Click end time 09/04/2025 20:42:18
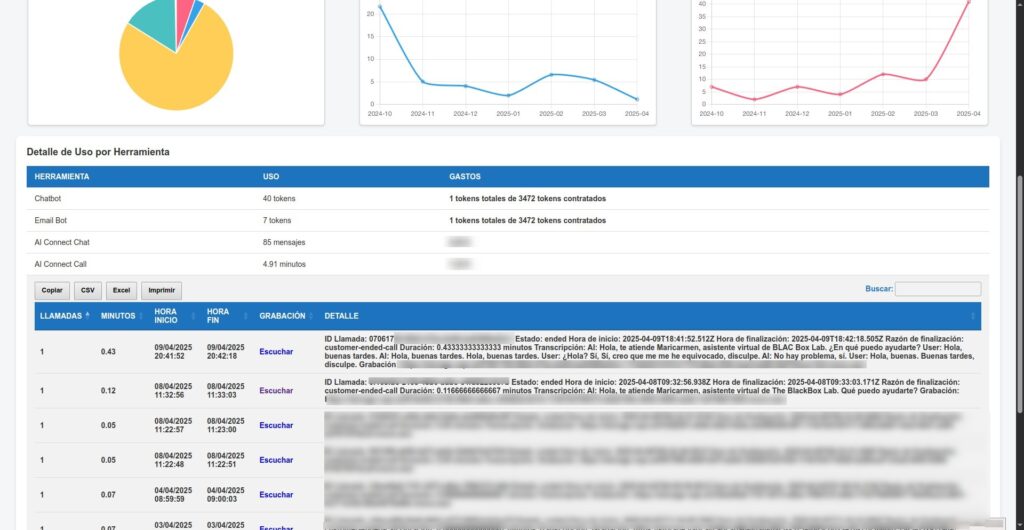1024x530 pixels. [x=226, y=352]
